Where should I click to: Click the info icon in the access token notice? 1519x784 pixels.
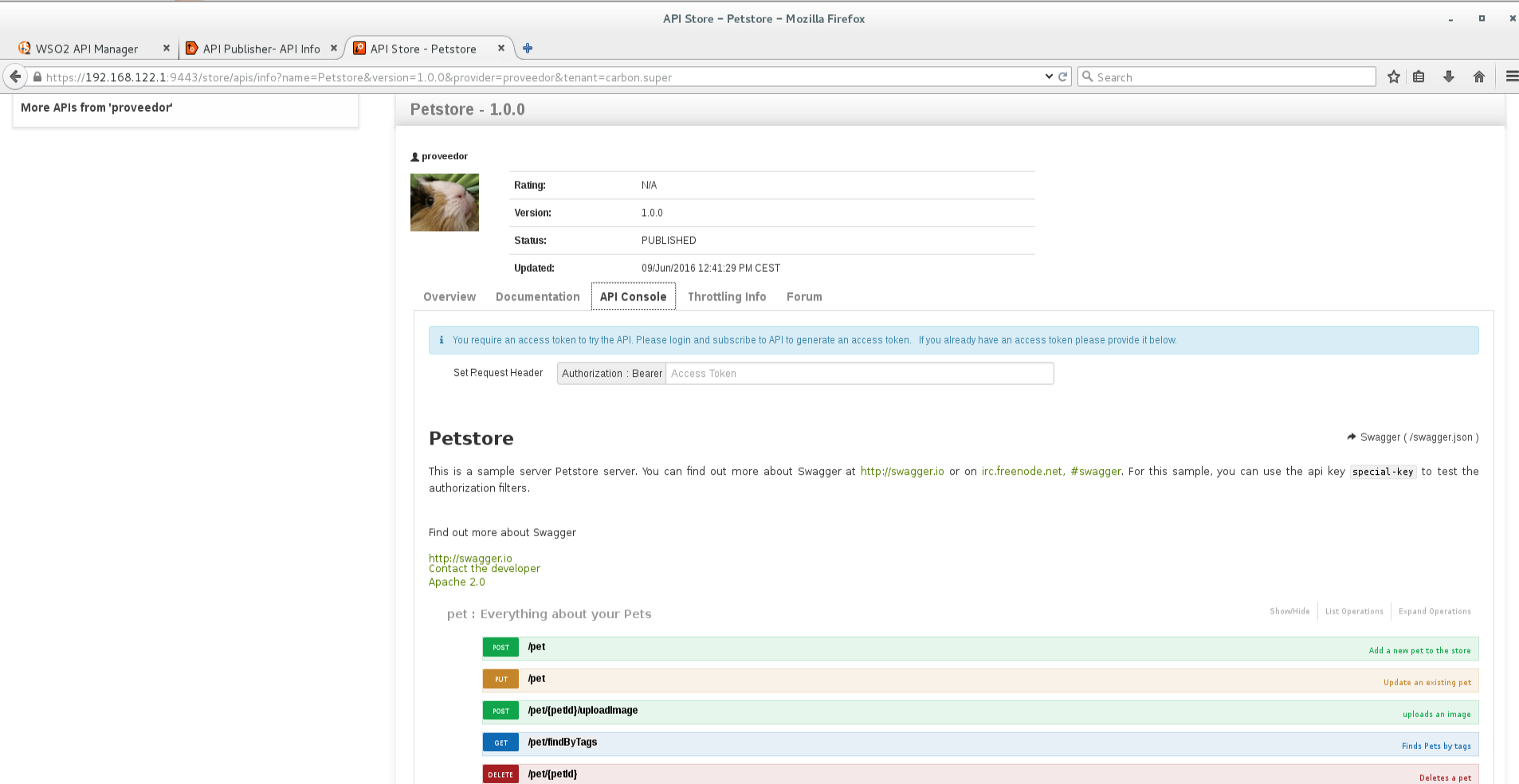click(x=442, y=340)
